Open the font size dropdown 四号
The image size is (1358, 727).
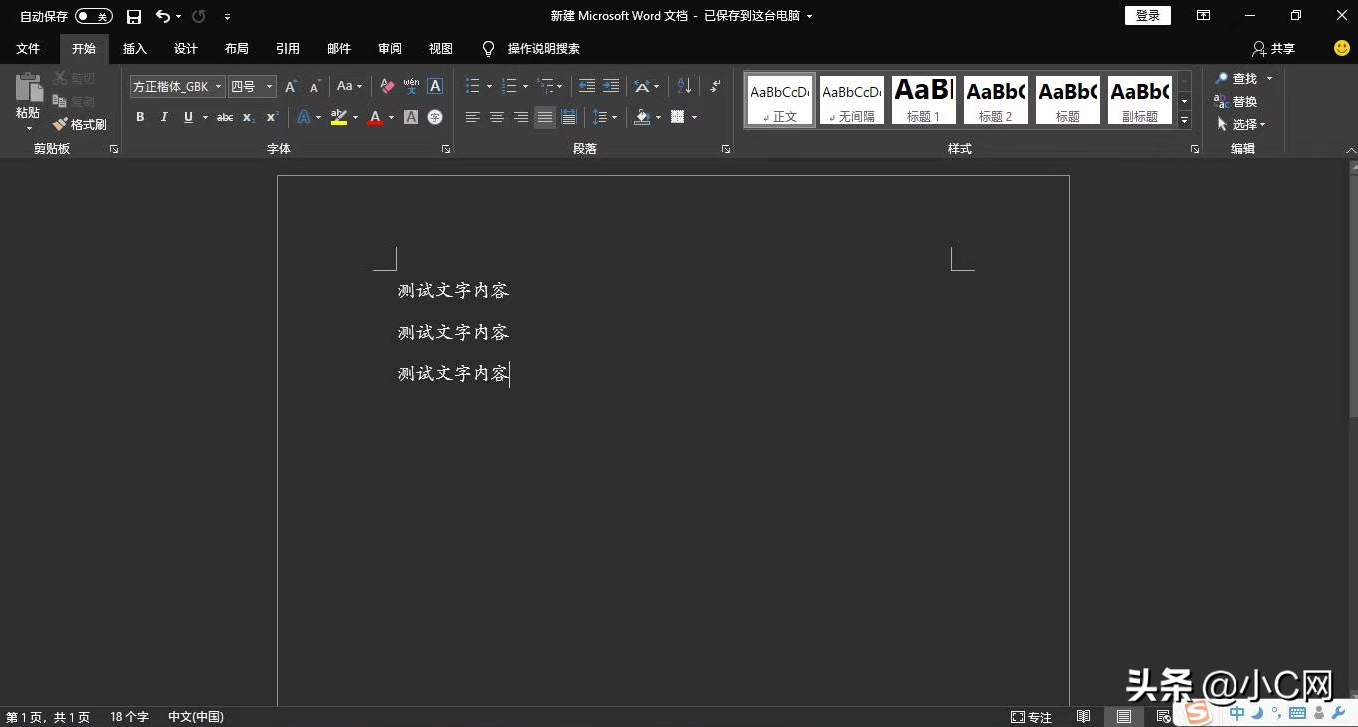point(269,87)
